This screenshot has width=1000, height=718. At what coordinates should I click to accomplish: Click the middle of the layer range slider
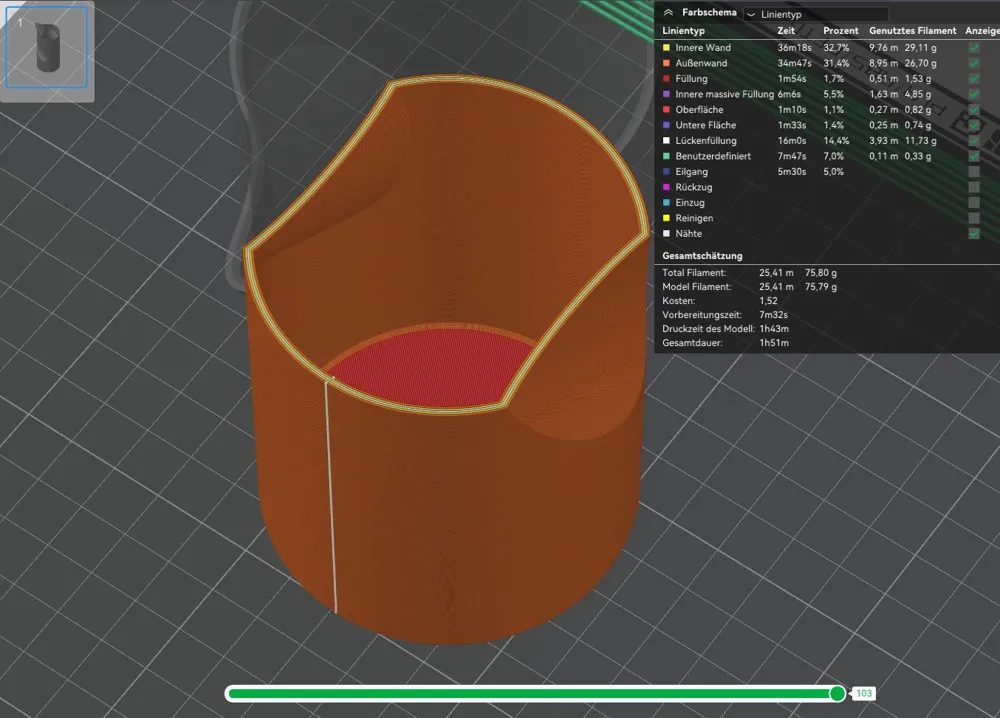coord(535,692)
